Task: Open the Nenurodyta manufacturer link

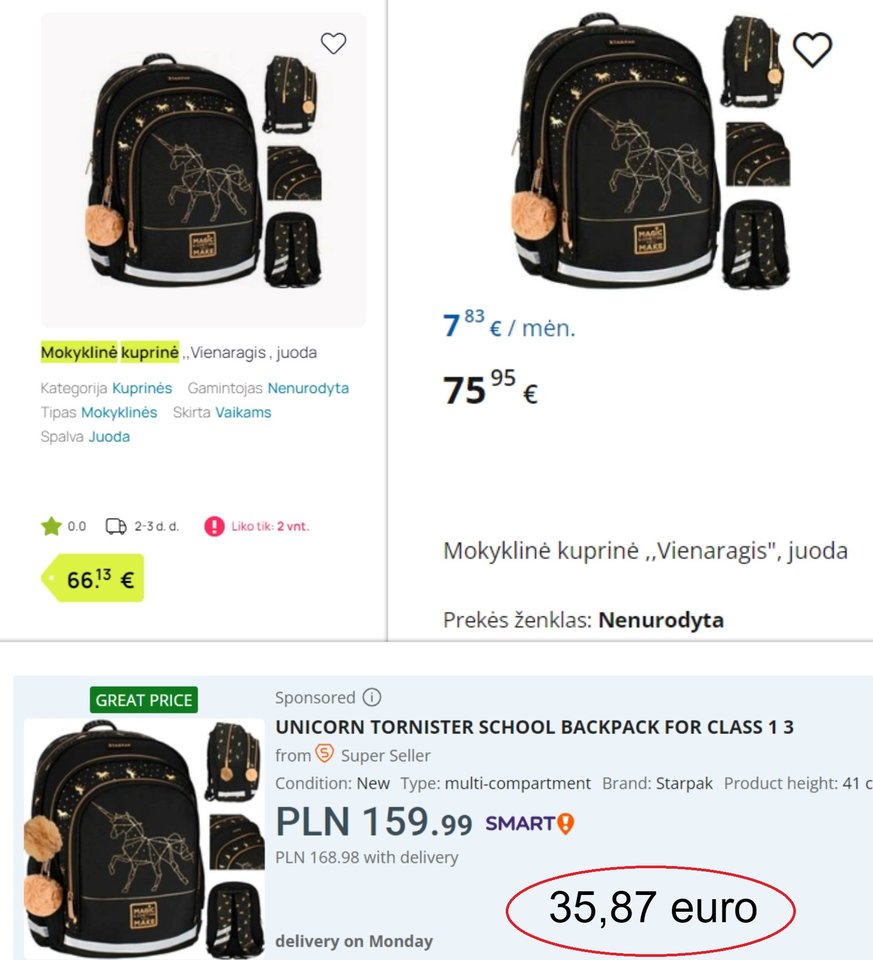Action: pos(308,388)
